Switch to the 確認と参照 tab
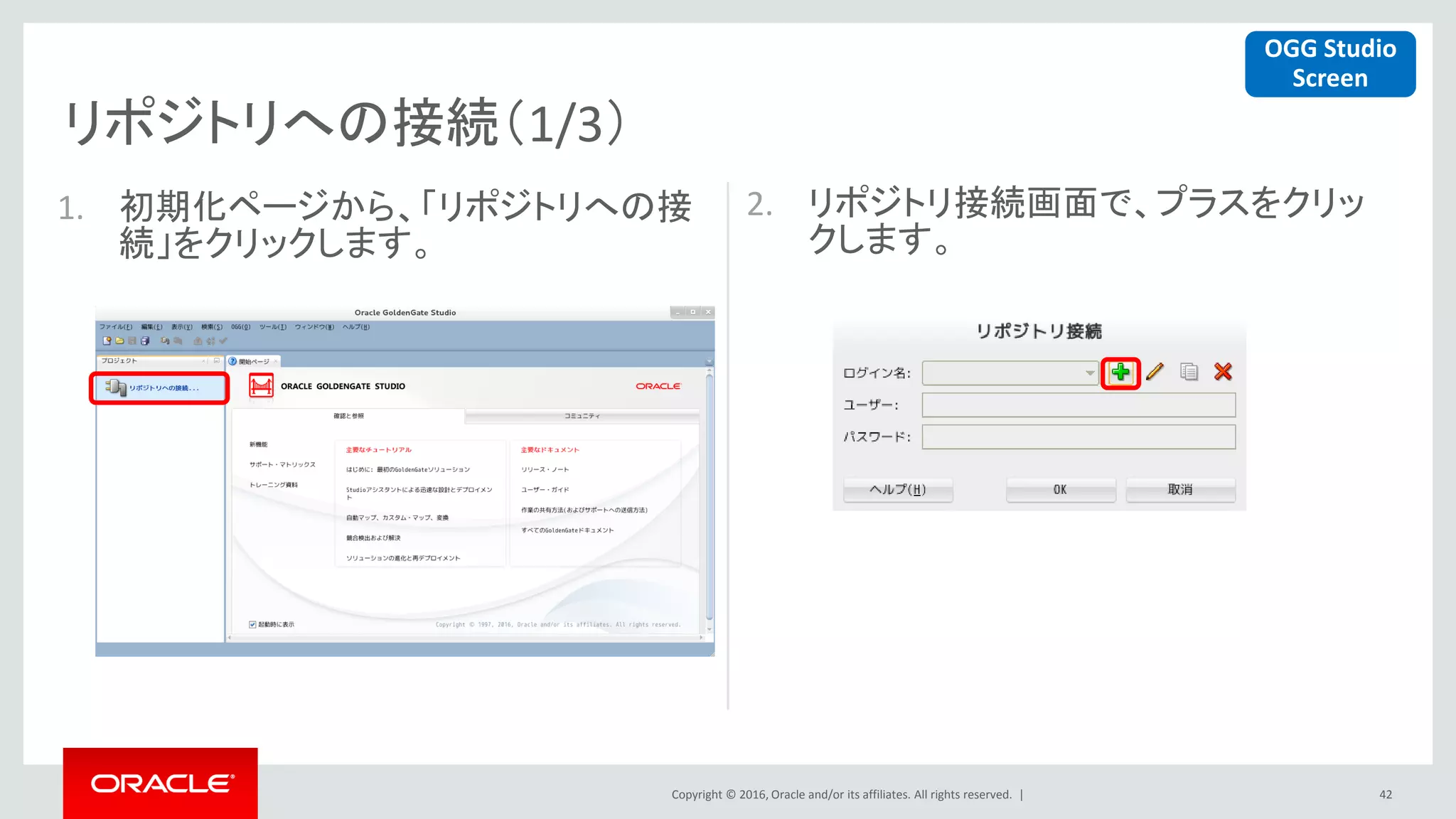This screenshot has height=819, width=1456. [x=348, y=416]
